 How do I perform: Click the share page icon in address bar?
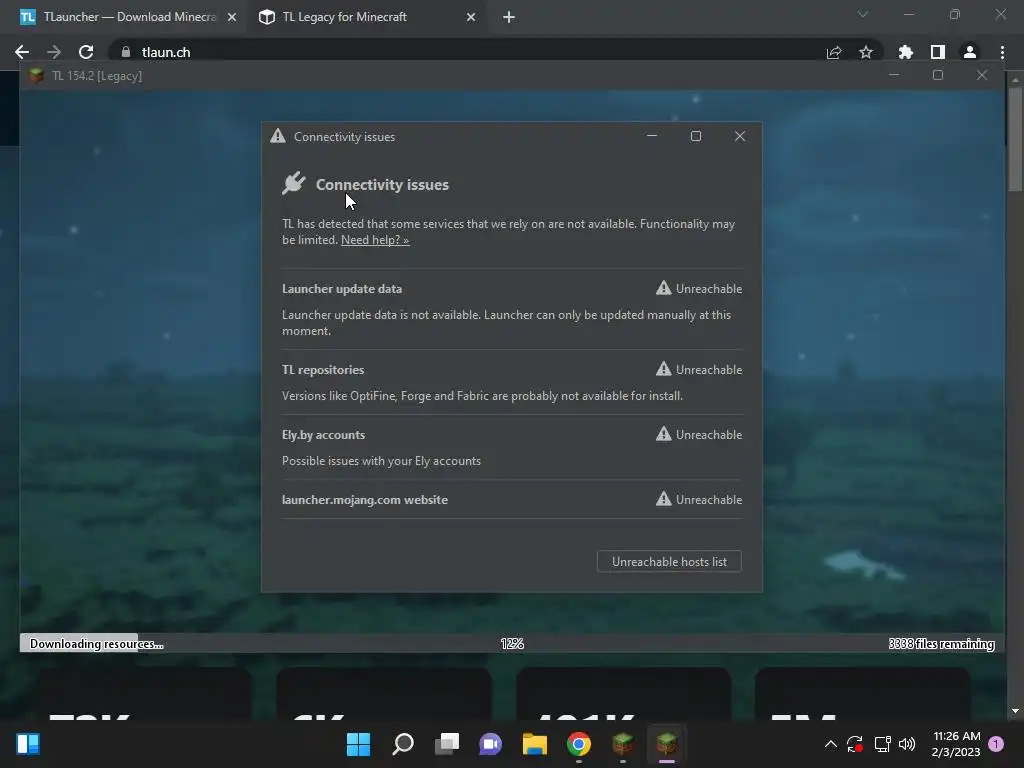(x=834, y=52)
